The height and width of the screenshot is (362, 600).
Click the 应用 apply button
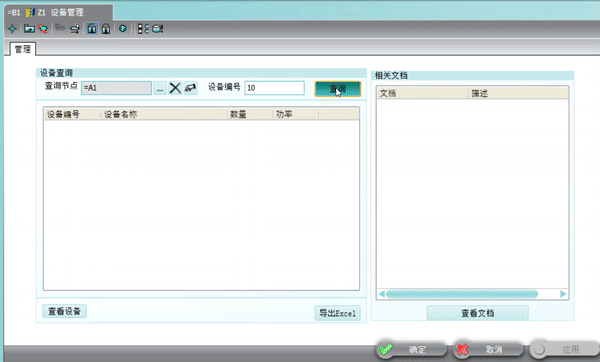tap(565, 349)
